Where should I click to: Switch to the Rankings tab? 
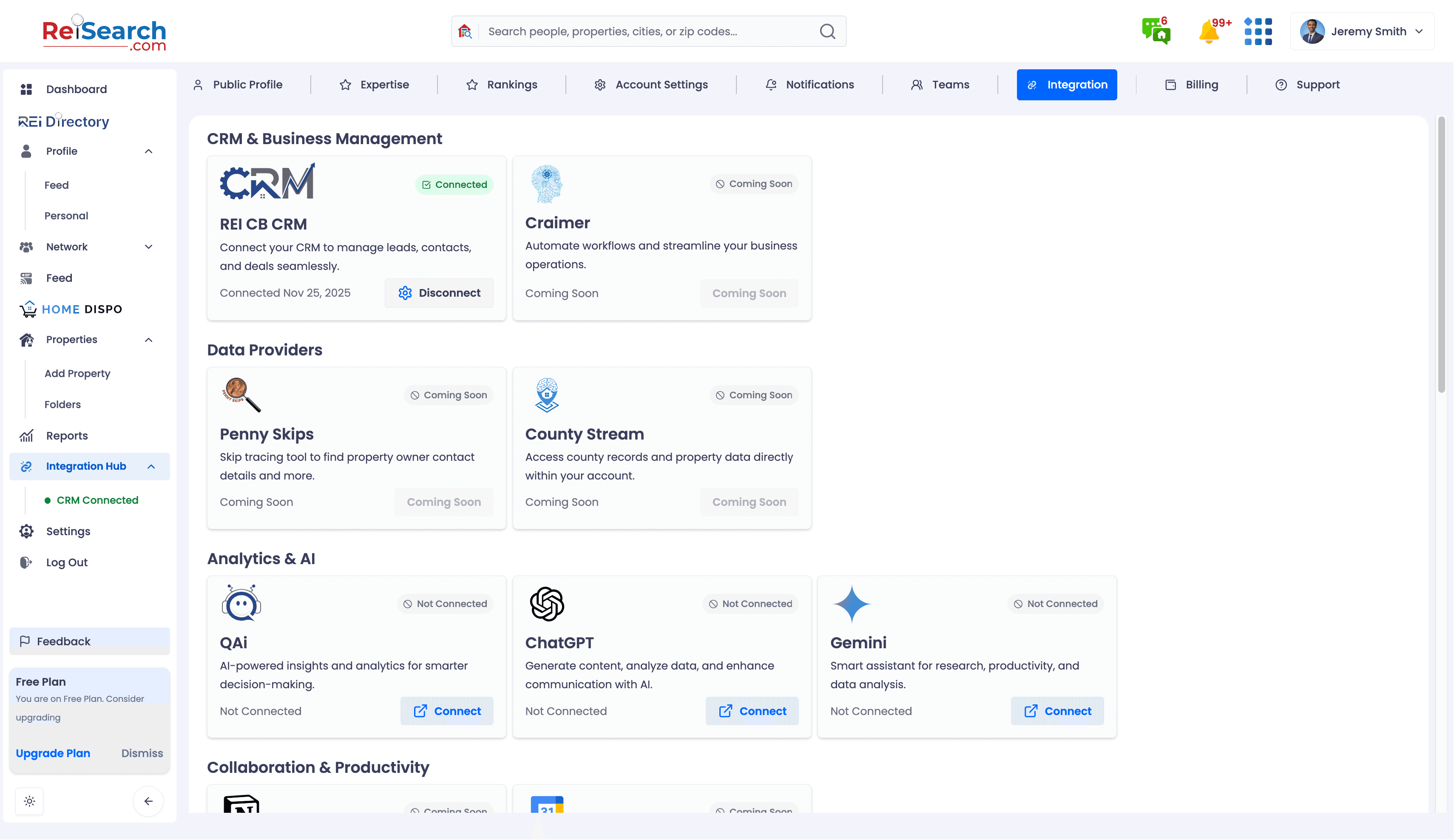[x=501, y=85]
